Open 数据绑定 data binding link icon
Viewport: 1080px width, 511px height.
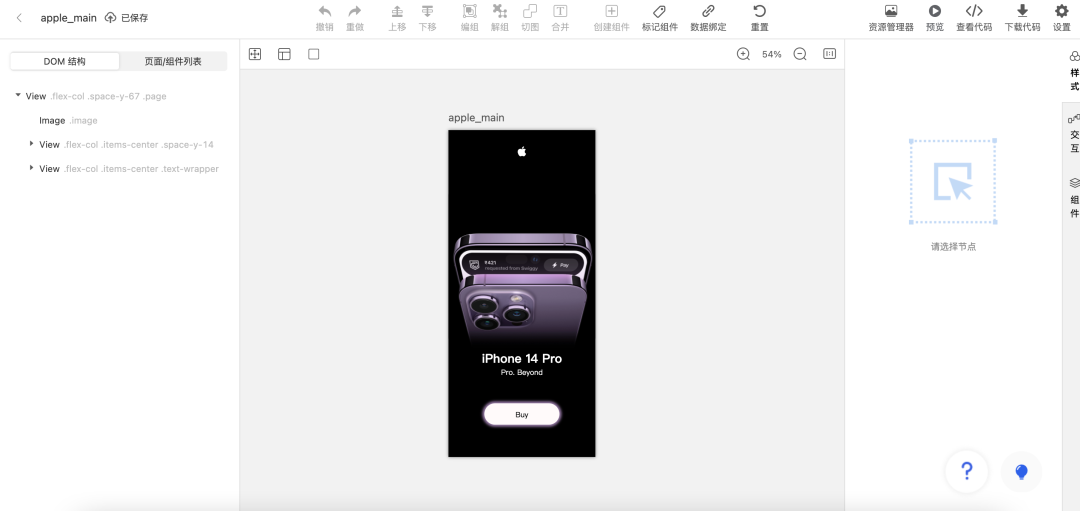pyautogui.click(x=708, y=11)
